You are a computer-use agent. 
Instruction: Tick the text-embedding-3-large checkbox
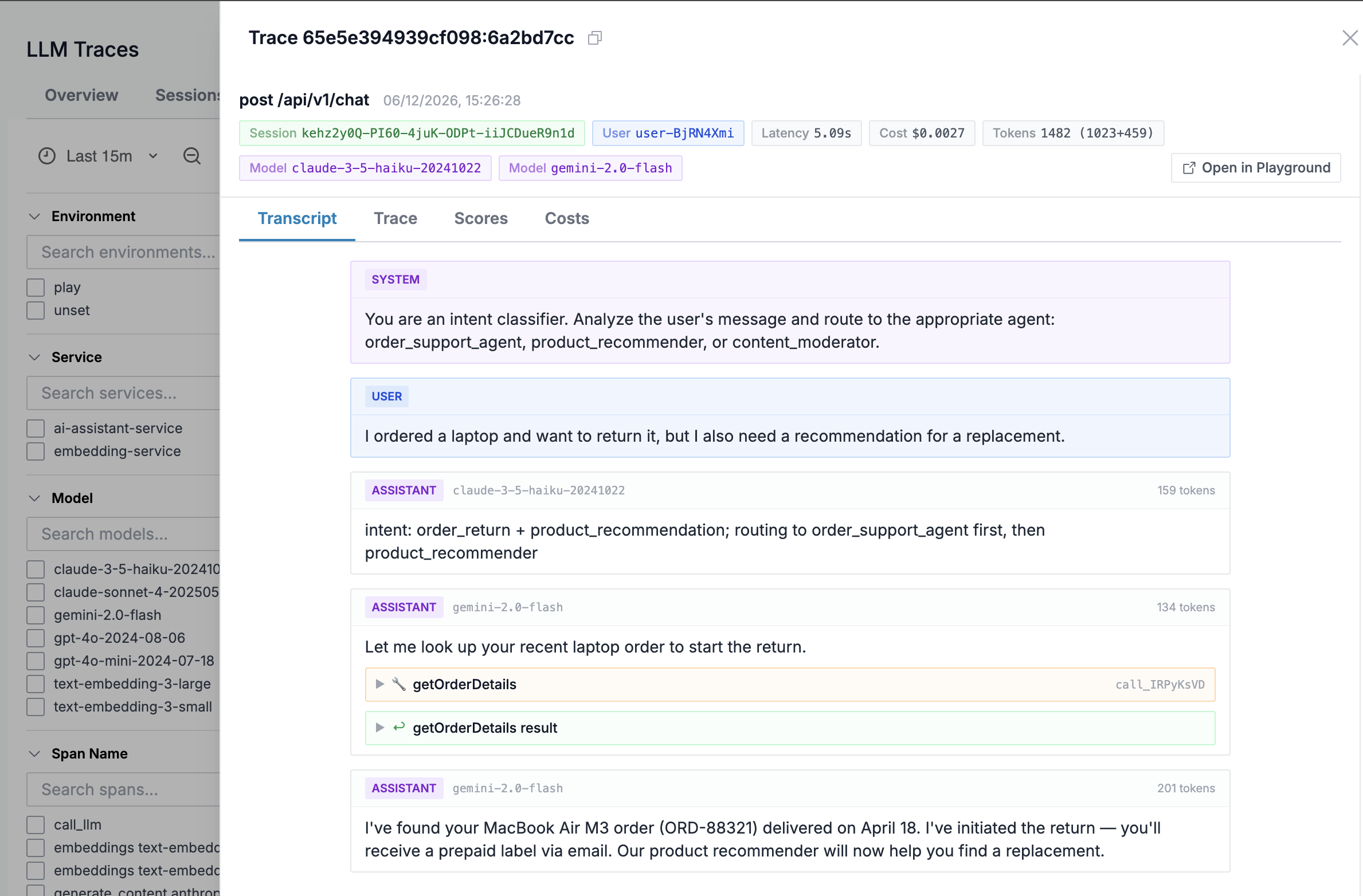pyautogui.click(x=36, y=684)
